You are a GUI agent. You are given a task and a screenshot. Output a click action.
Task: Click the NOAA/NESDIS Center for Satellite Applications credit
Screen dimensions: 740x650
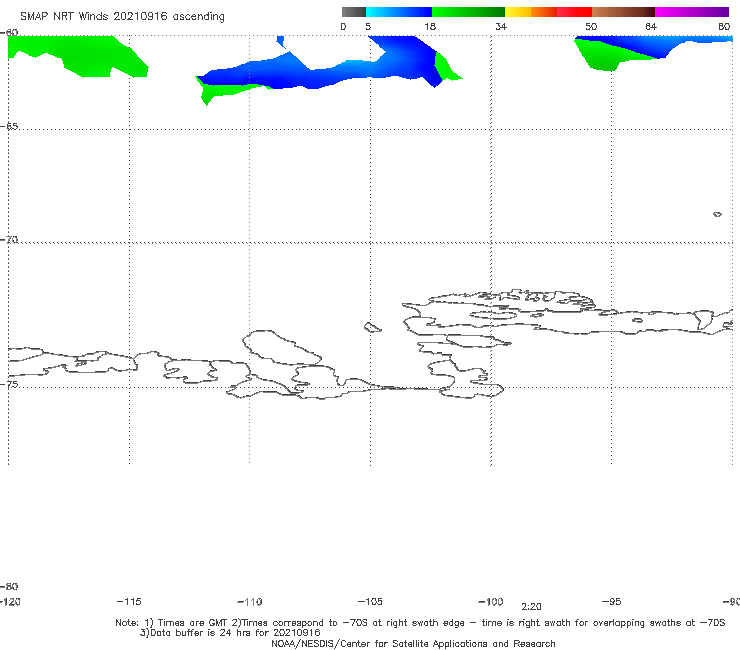tap(413, 643)
